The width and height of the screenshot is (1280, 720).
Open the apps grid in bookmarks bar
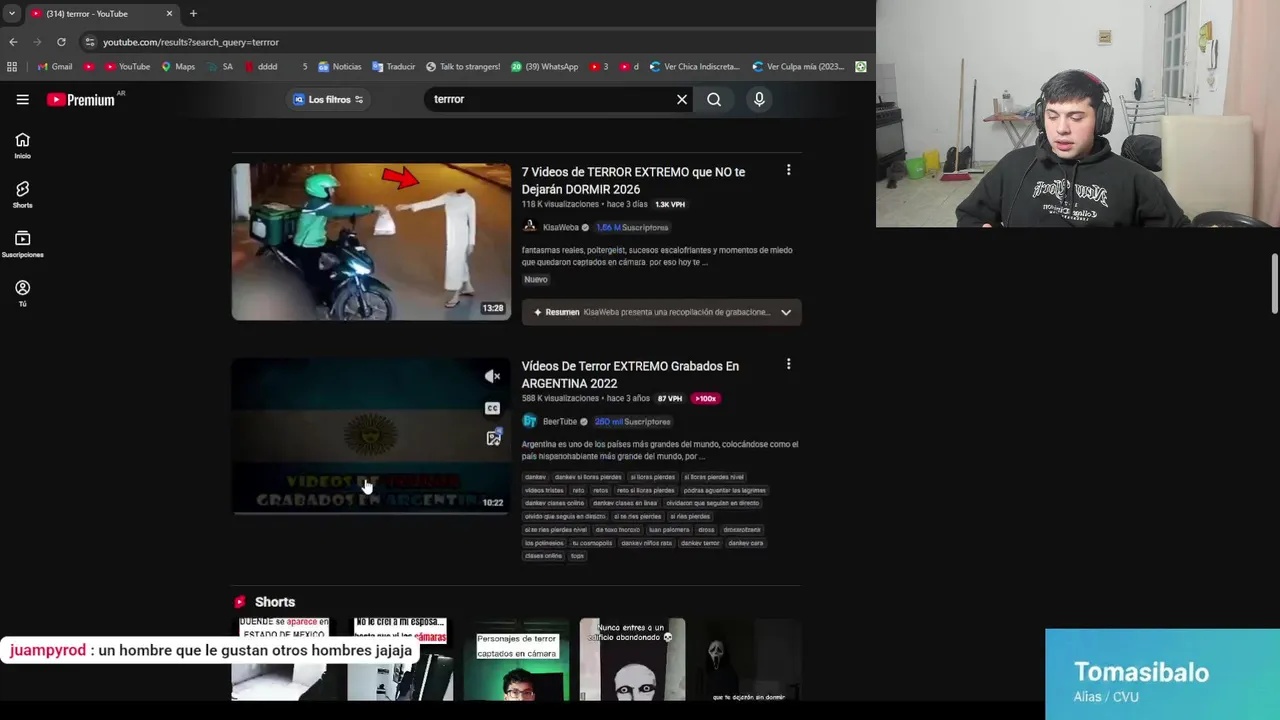(x=12, y=67)
